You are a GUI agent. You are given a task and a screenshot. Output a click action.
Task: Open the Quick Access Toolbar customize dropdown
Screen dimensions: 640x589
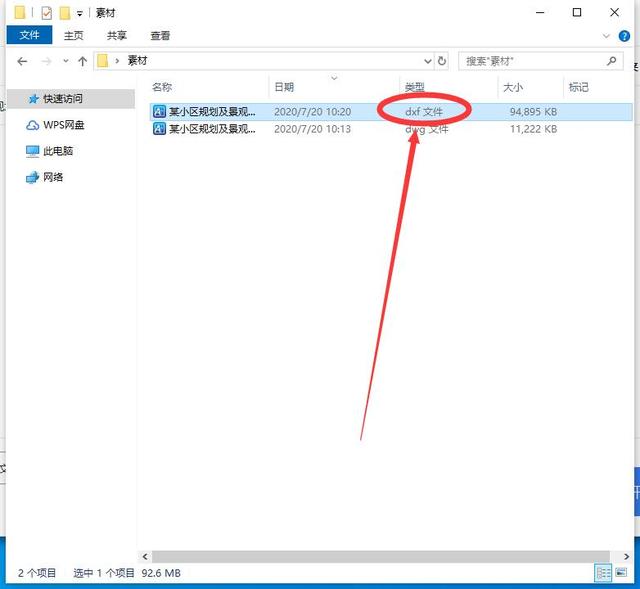[x=80, y=14]
